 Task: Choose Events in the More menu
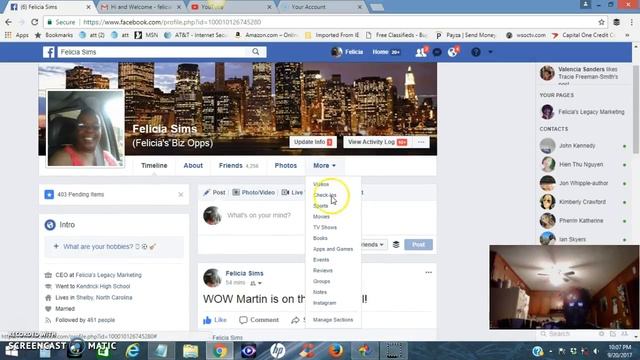coord(321,260)
